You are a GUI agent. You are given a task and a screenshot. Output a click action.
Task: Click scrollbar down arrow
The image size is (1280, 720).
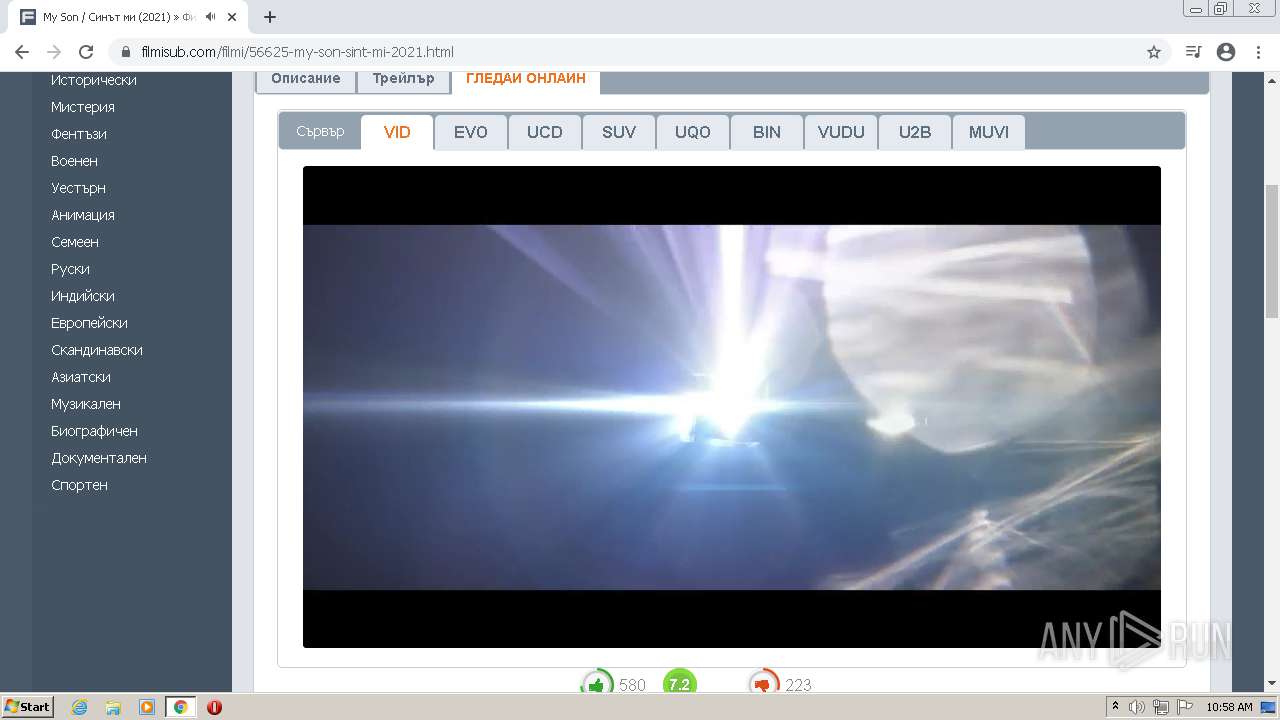tap(1272, 684)
